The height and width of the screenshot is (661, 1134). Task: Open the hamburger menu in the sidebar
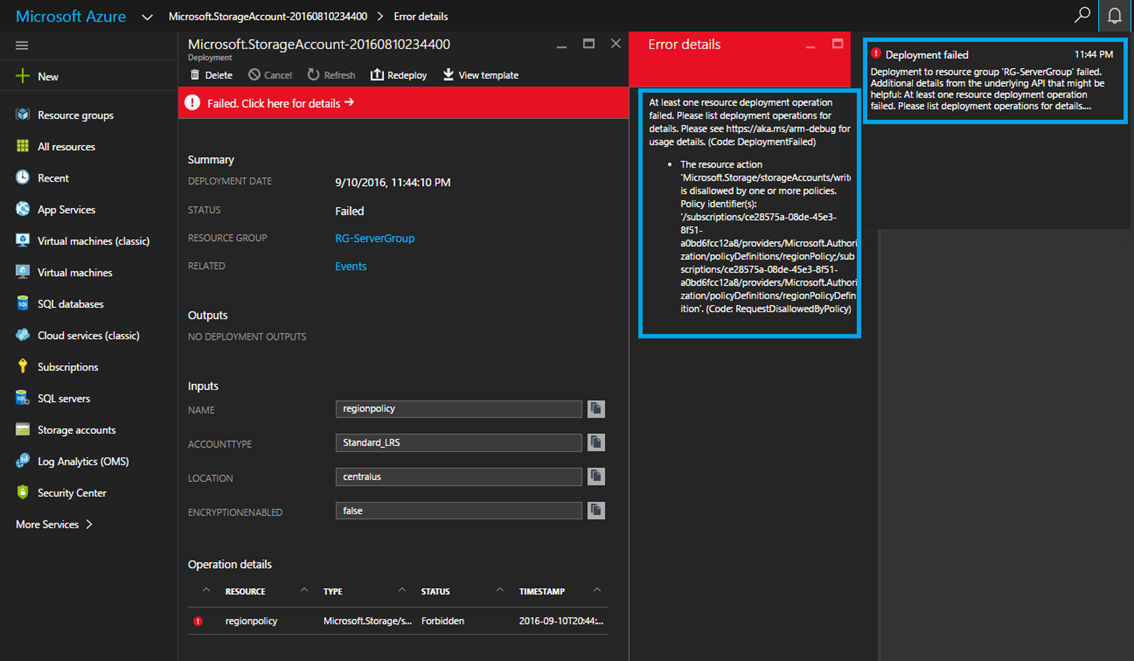22,46
